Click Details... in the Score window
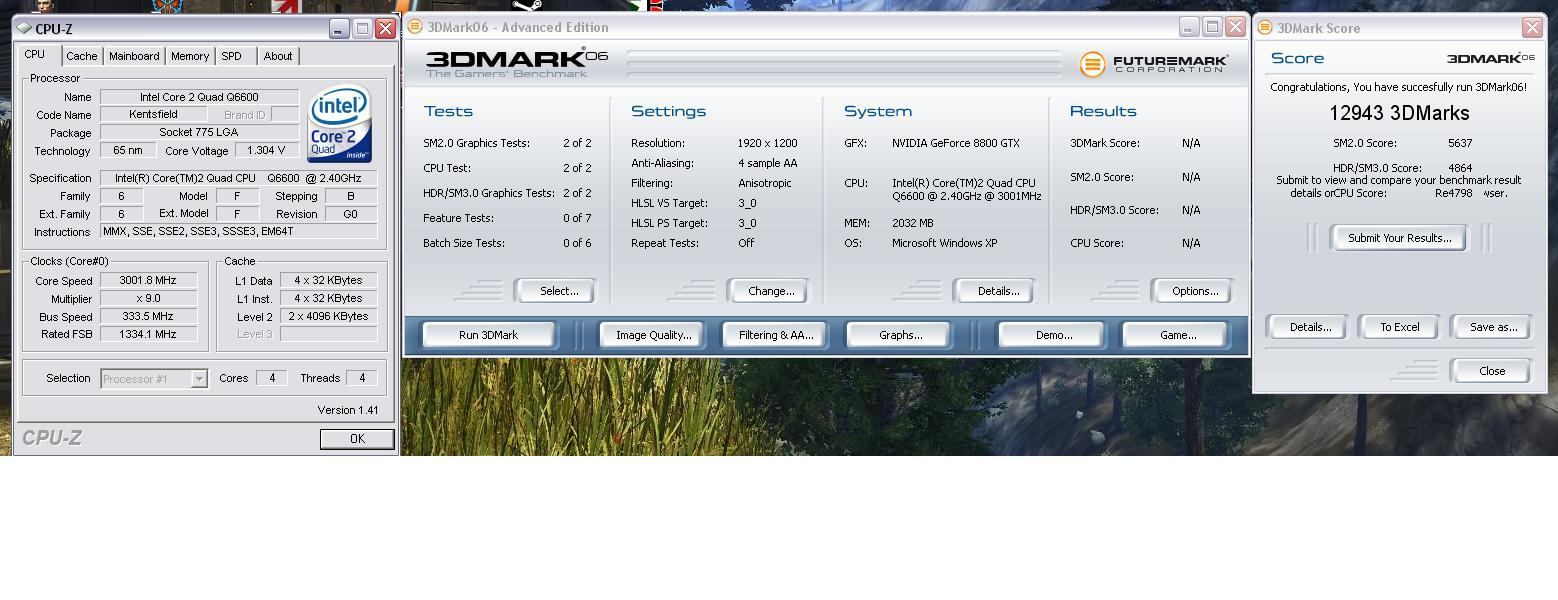The image size is (1558, 600). tap(1310, 327)
